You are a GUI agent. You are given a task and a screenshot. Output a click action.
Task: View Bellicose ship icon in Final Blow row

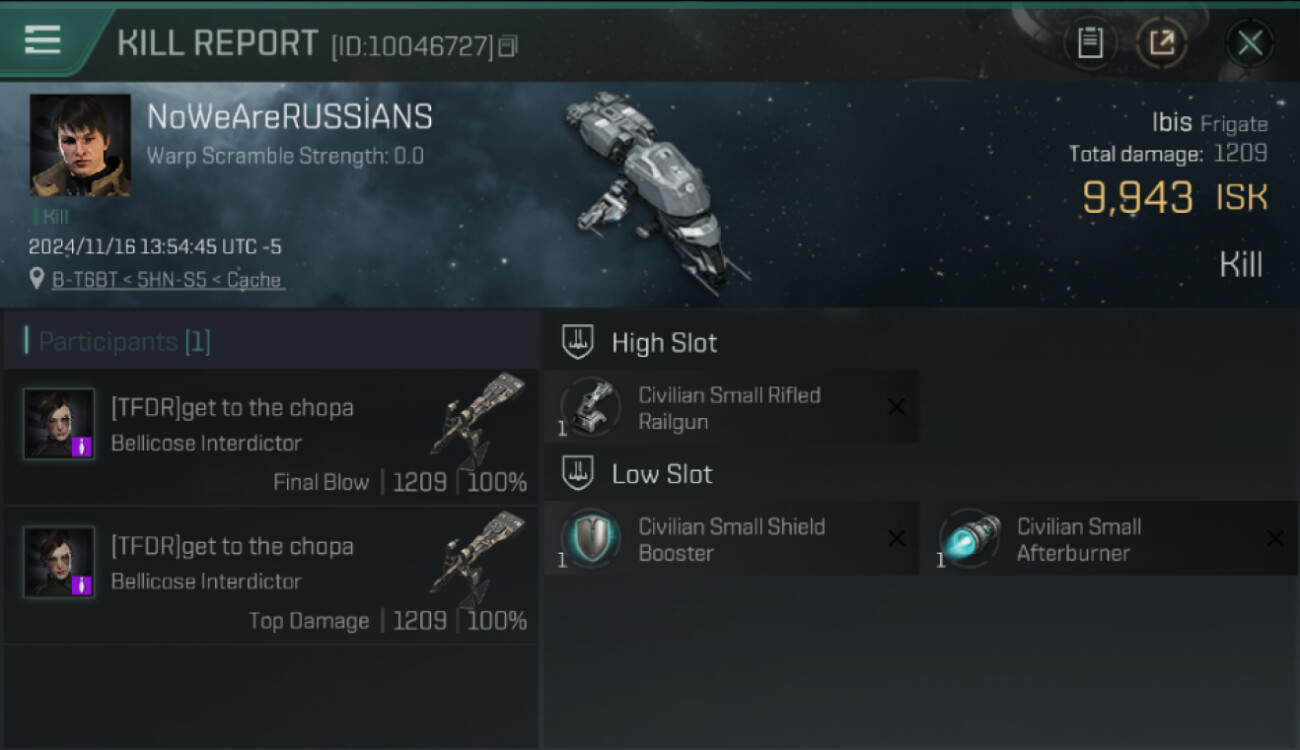[x=477, y=420]
